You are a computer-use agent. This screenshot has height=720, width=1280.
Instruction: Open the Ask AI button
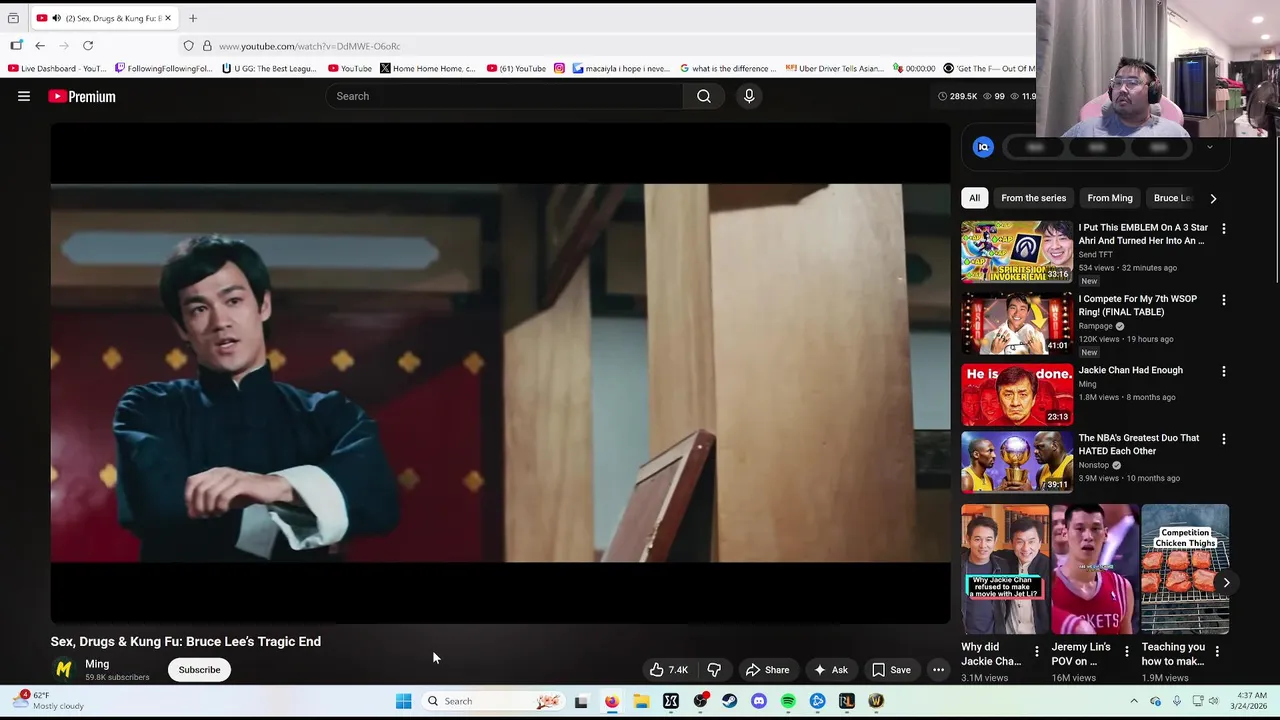pyautogui.click(x=830, y=670)
